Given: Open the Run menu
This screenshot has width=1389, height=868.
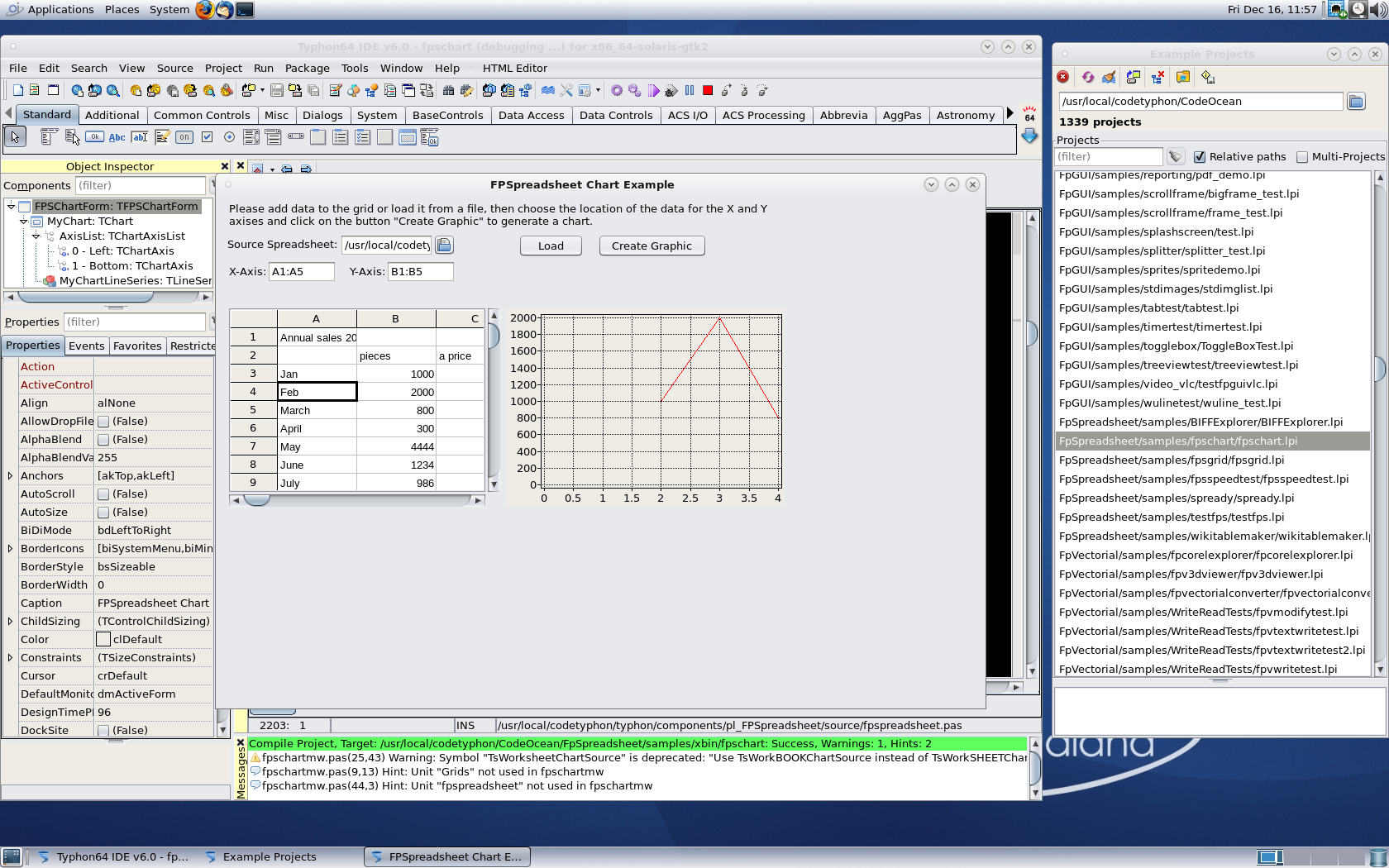Looking at the screenshot, I should (263, 69).
